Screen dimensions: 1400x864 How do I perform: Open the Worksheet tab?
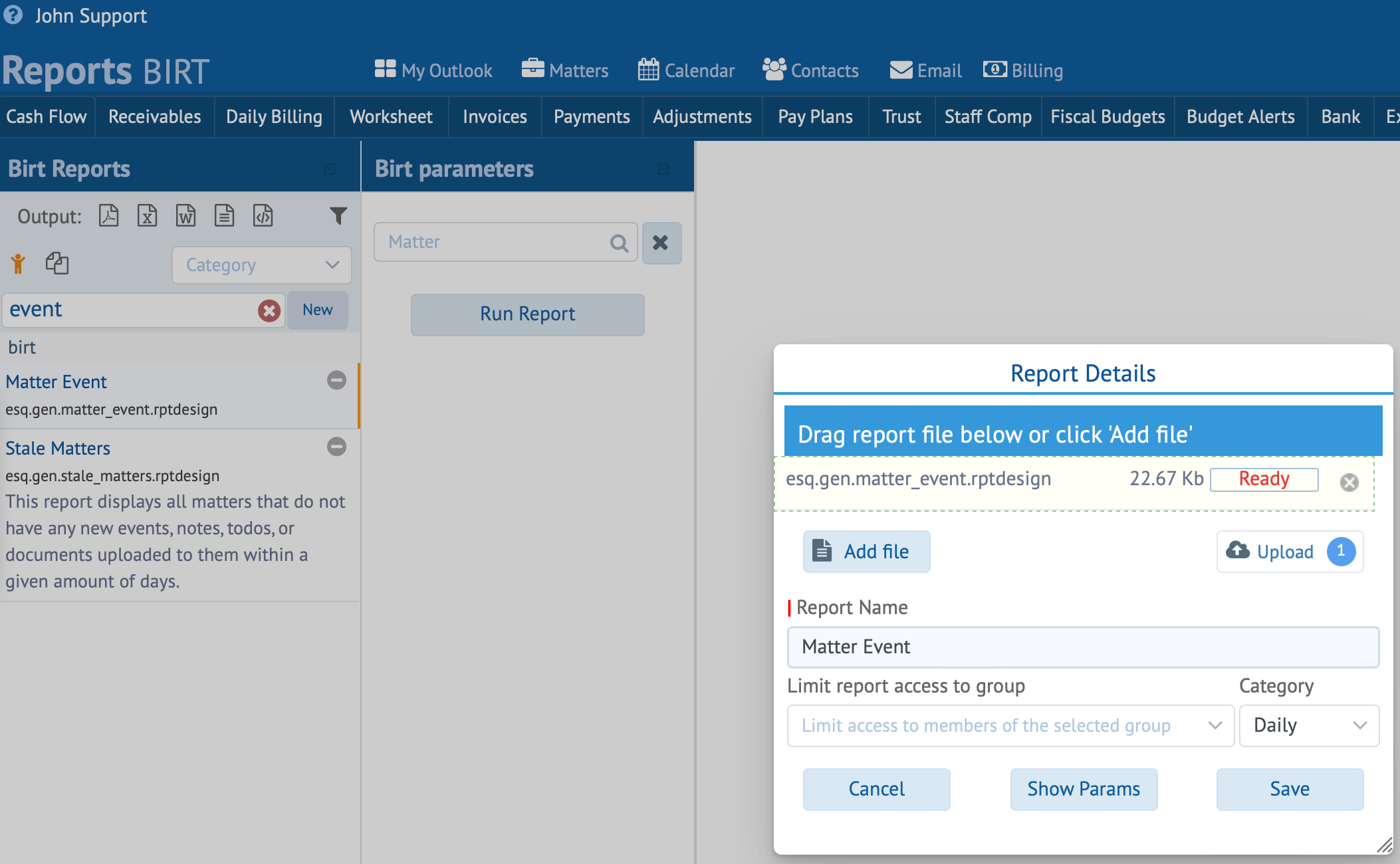click(391, 117)
